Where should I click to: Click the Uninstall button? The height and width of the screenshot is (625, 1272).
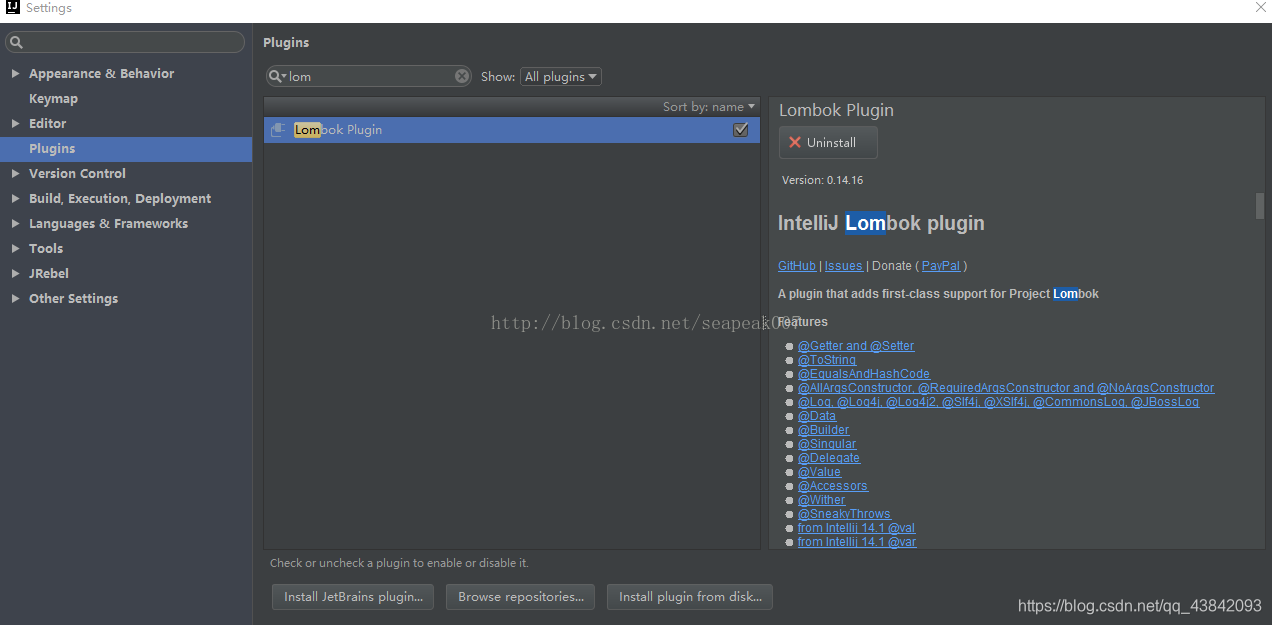(x=828, y=142)
